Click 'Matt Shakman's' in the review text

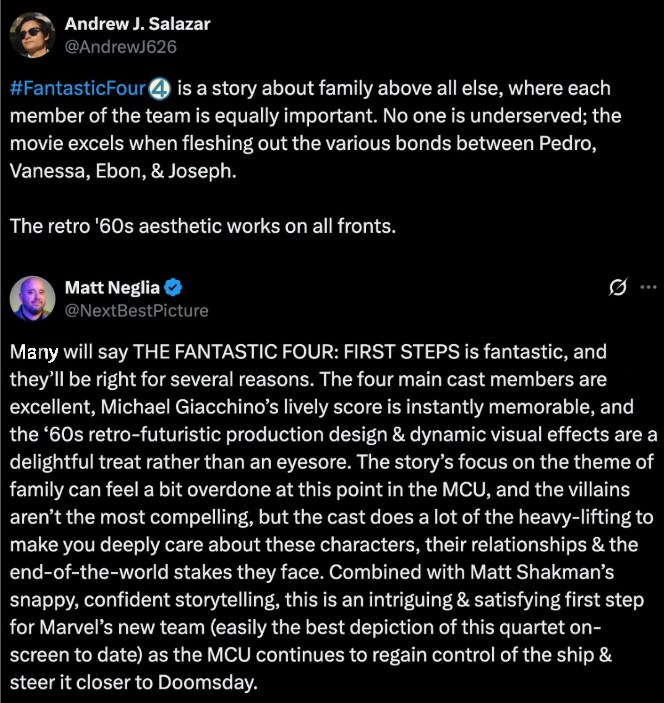[542, 573]
